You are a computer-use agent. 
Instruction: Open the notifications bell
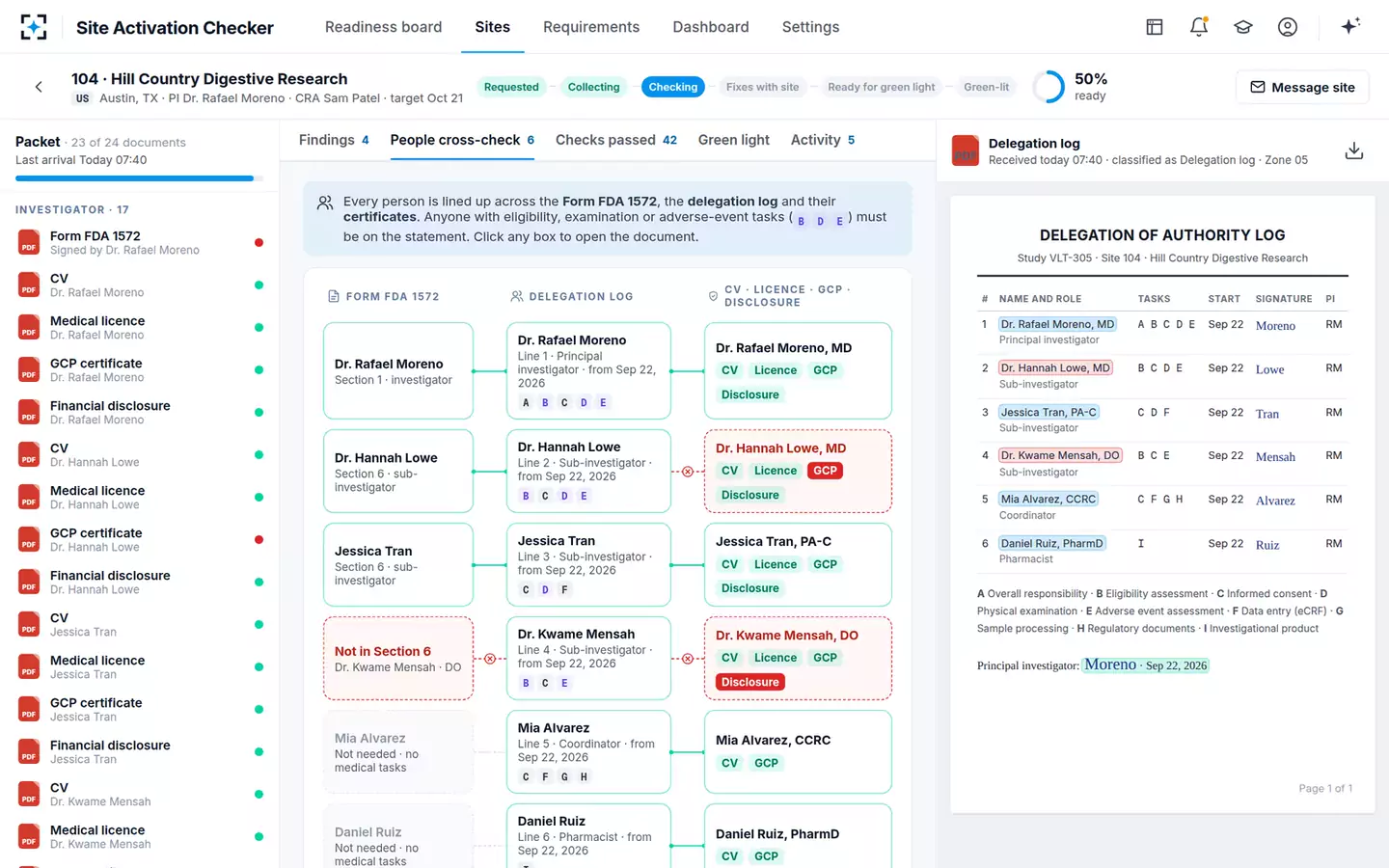tap(1199, 27)
